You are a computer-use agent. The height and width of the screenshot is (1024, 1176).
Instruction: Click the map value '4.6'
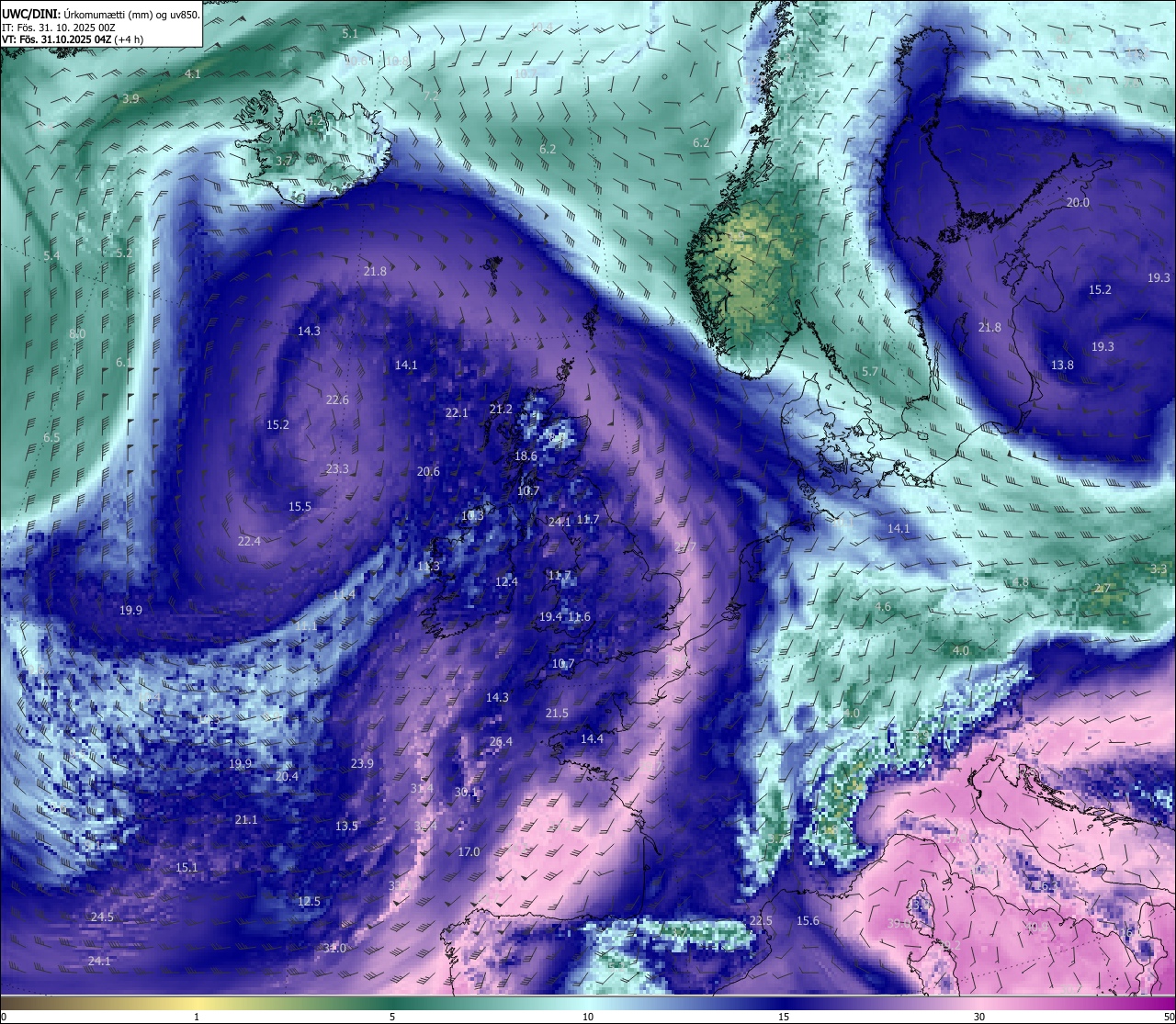pos(883,606)
